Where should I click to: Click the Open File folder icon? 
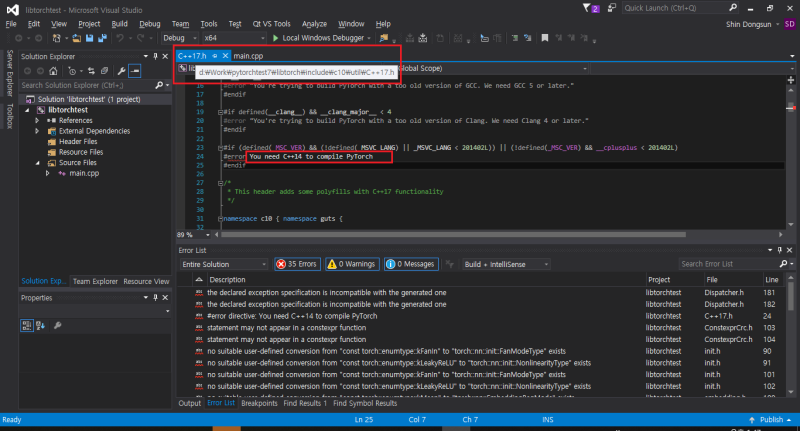[77, 38]
